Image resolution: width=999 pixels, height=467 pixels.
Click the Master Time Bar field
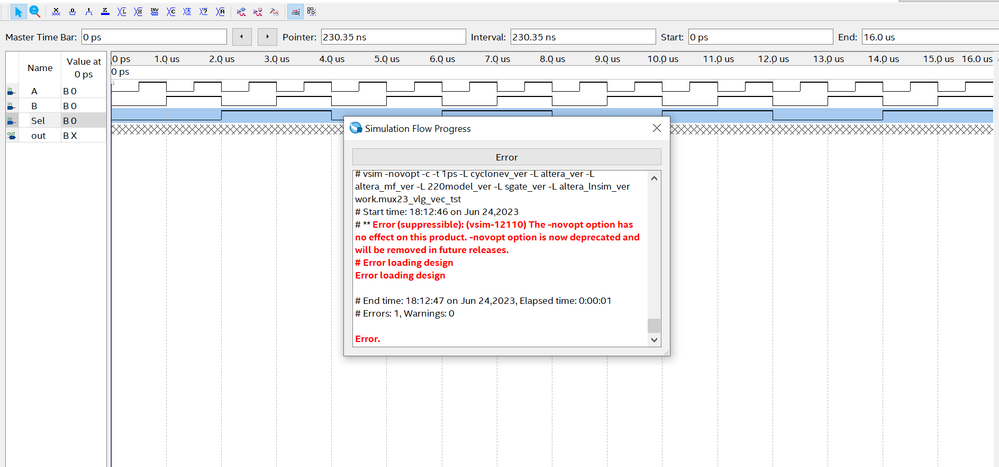154,37
